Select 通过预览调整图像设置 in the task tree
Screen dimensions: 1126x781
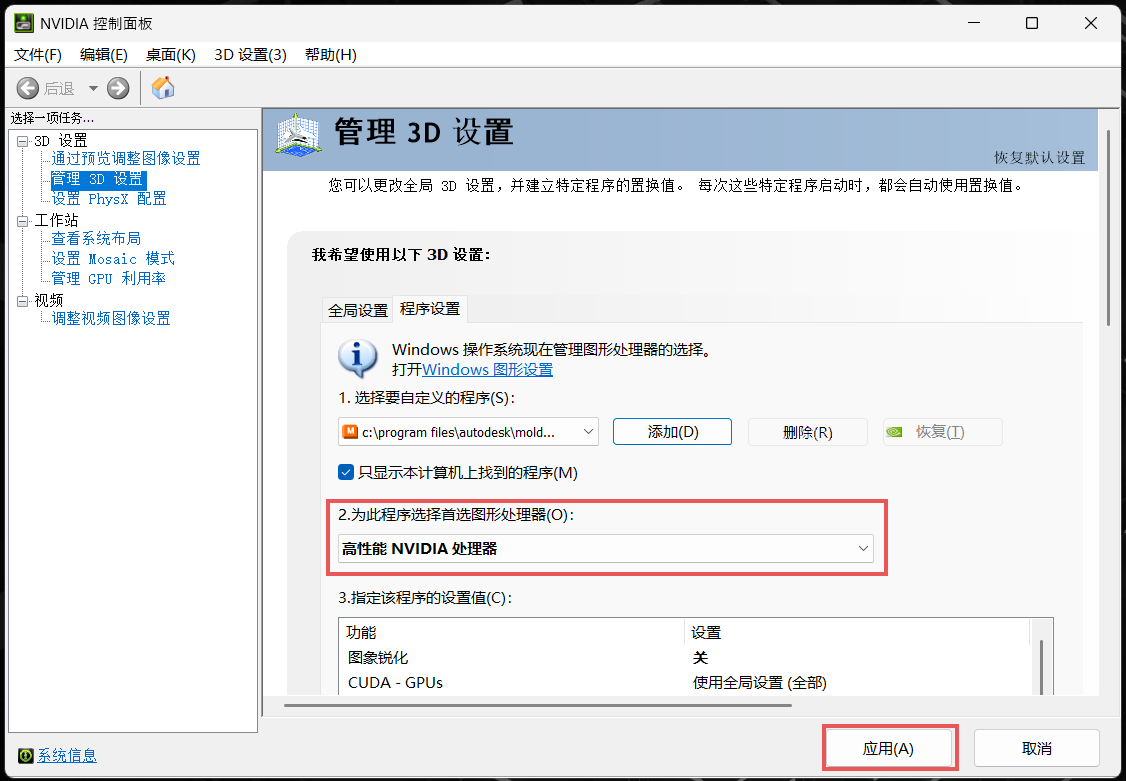[x=126, y=159]
